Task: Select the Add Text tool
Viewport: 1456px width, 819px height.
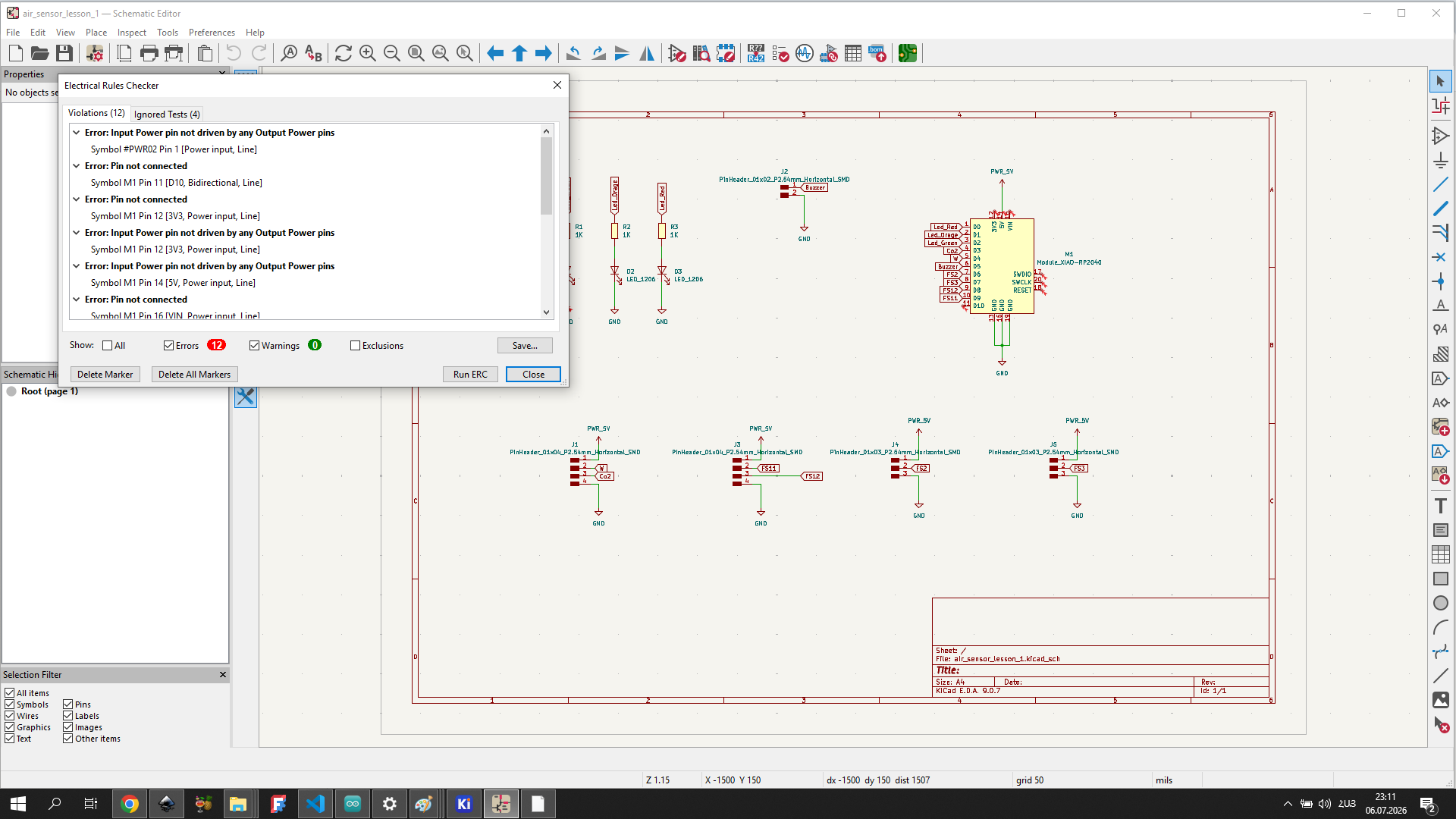Action: (1441, 506)
